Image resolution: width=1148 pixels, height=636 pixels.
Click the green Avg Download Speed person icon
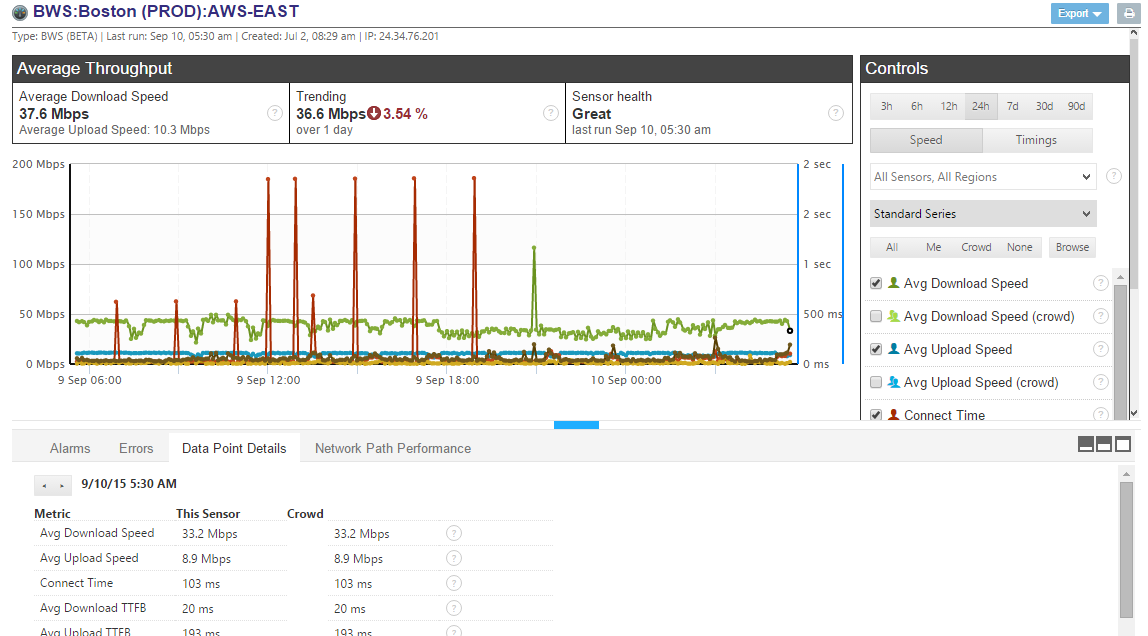(893, 283)
